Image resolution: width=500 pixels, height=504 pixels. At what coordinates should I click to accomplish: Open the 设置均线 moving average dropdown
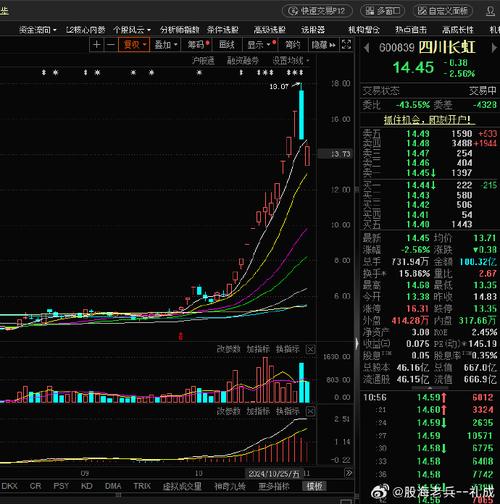291,61
